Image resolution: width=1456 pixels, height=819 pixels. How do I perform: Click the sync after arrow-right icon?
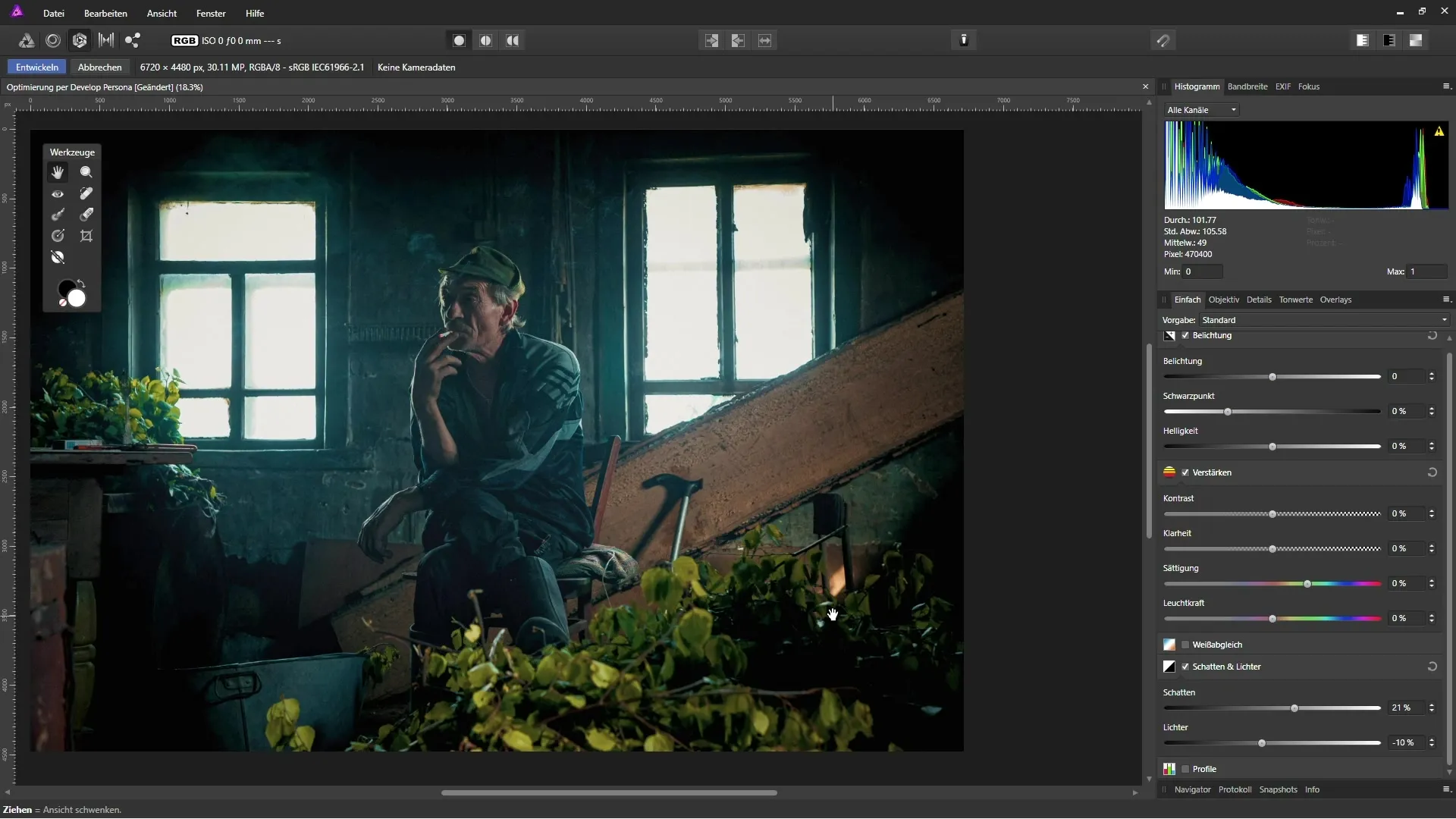(711, 41)
